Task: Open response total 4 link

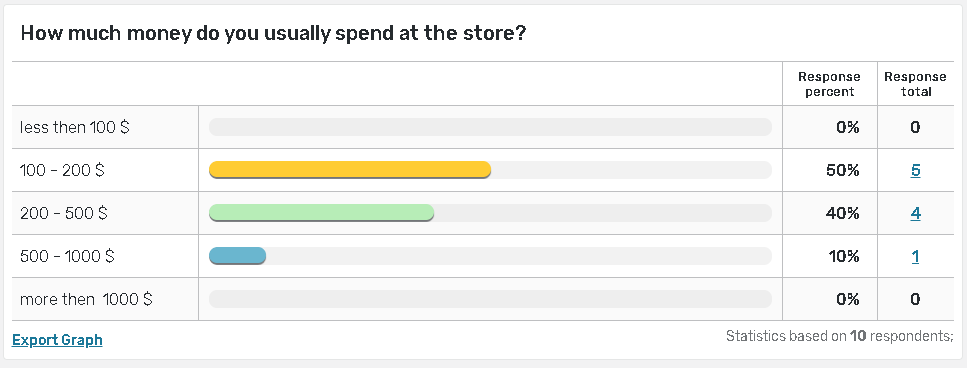Action: point(915,213)
